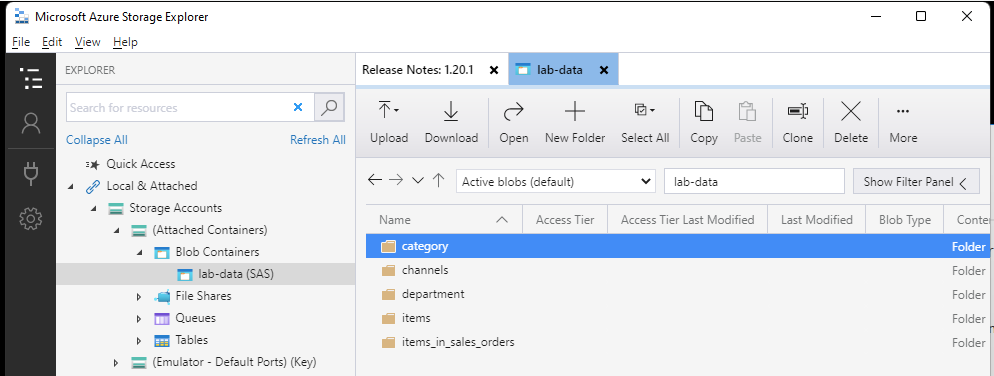Sort by Blob Type column header
Screen dimensions: 994x376
coord(905,220)
